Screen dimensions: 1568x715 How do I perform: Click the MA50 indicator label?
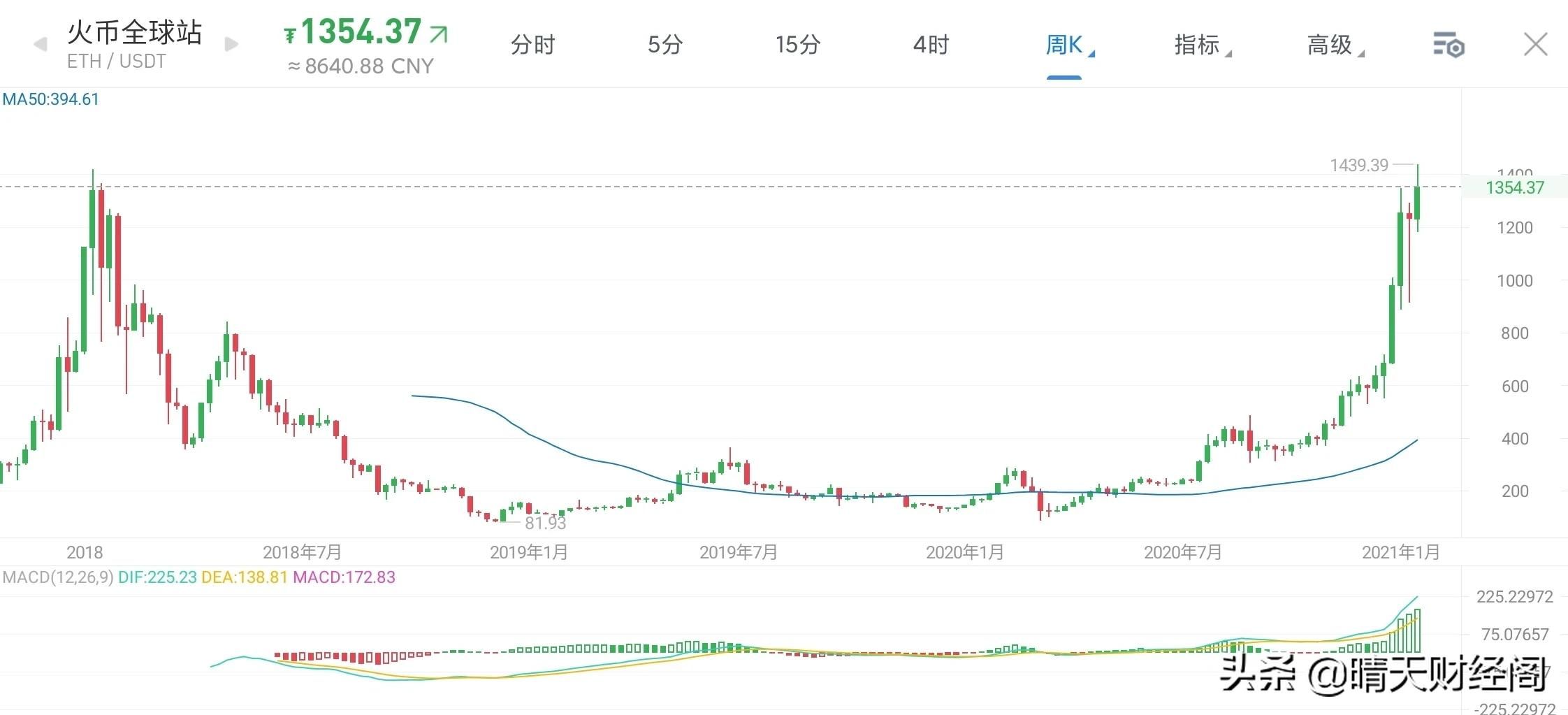coord(51,99)
